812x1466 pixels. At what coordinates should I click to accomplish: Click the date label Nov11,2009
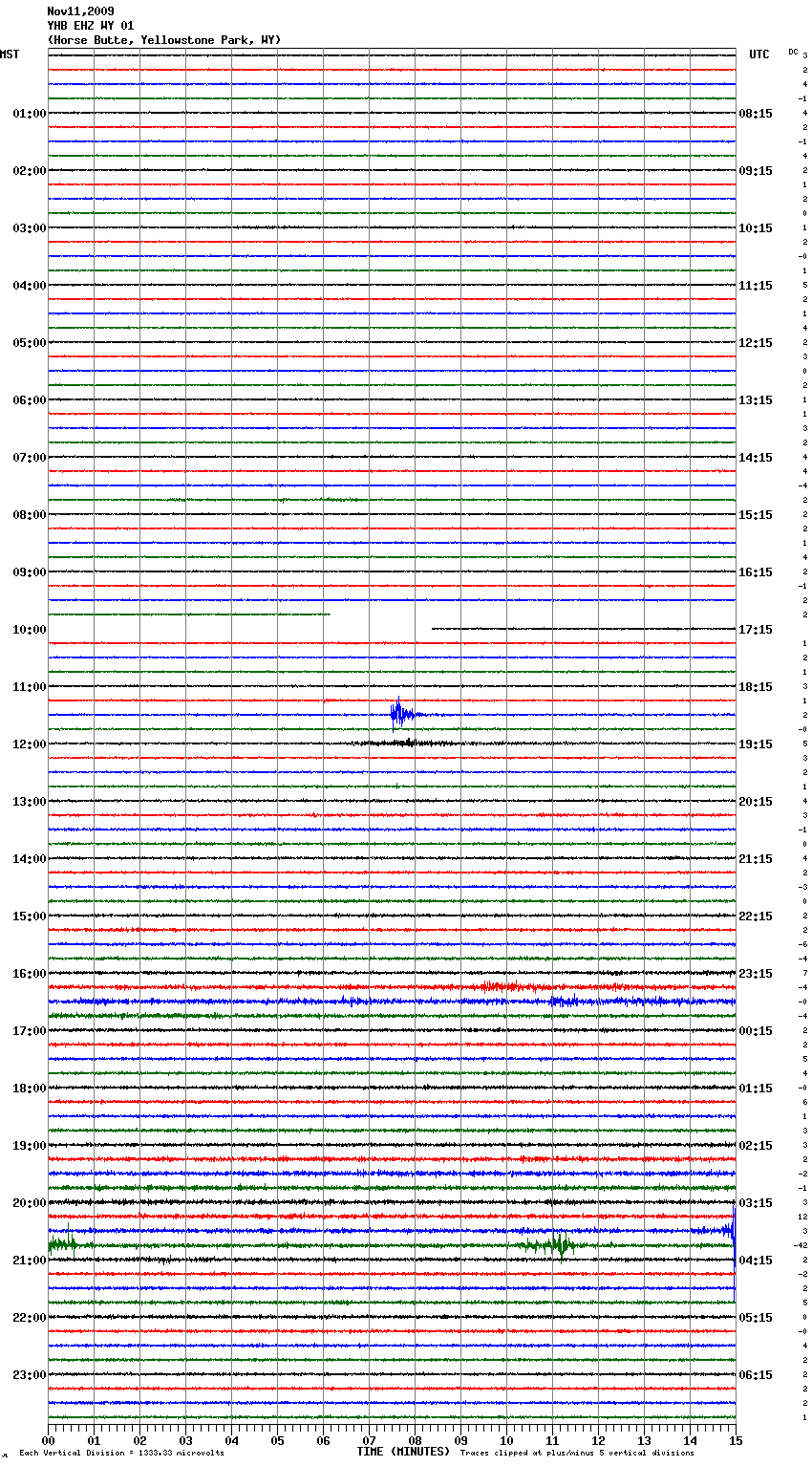[x=80, y=11]
